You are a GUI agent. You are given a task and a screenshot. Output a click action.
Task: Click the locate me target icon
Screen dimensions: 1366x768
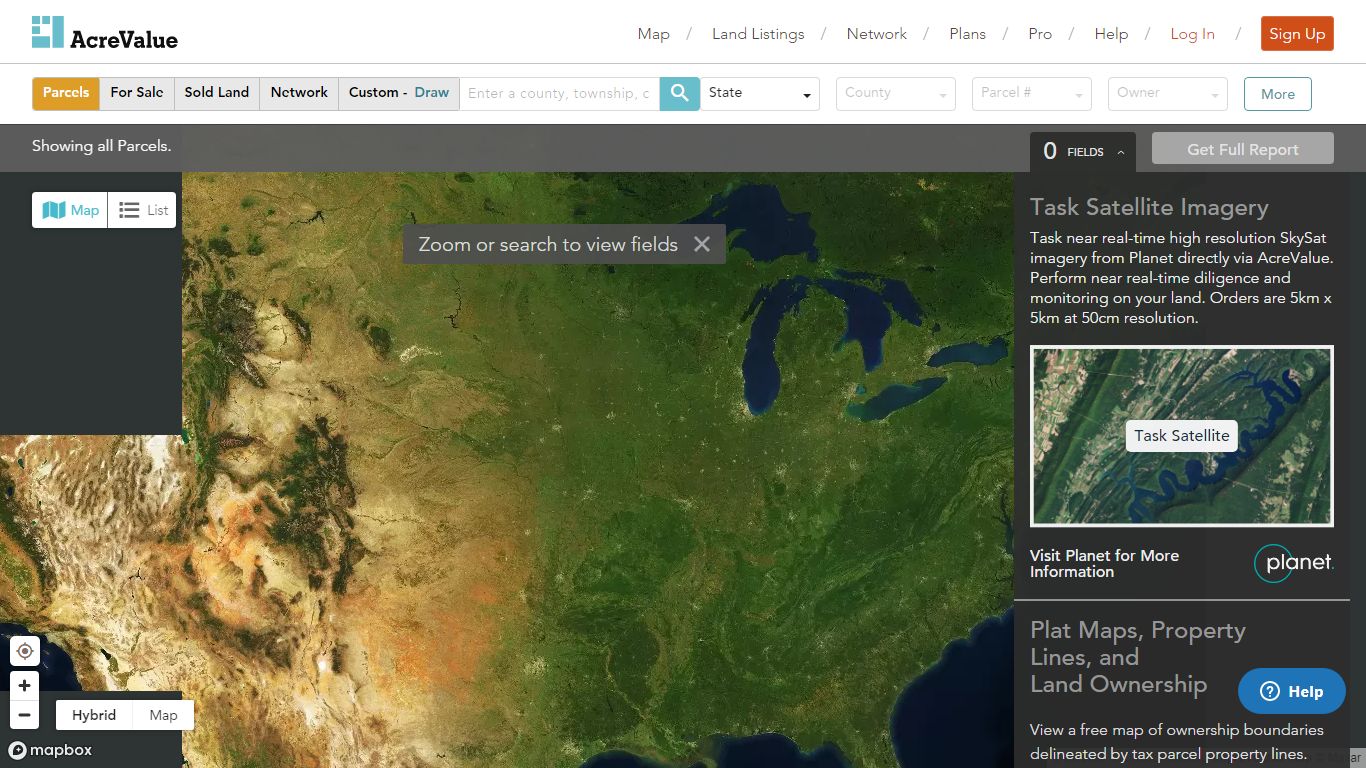25,651
